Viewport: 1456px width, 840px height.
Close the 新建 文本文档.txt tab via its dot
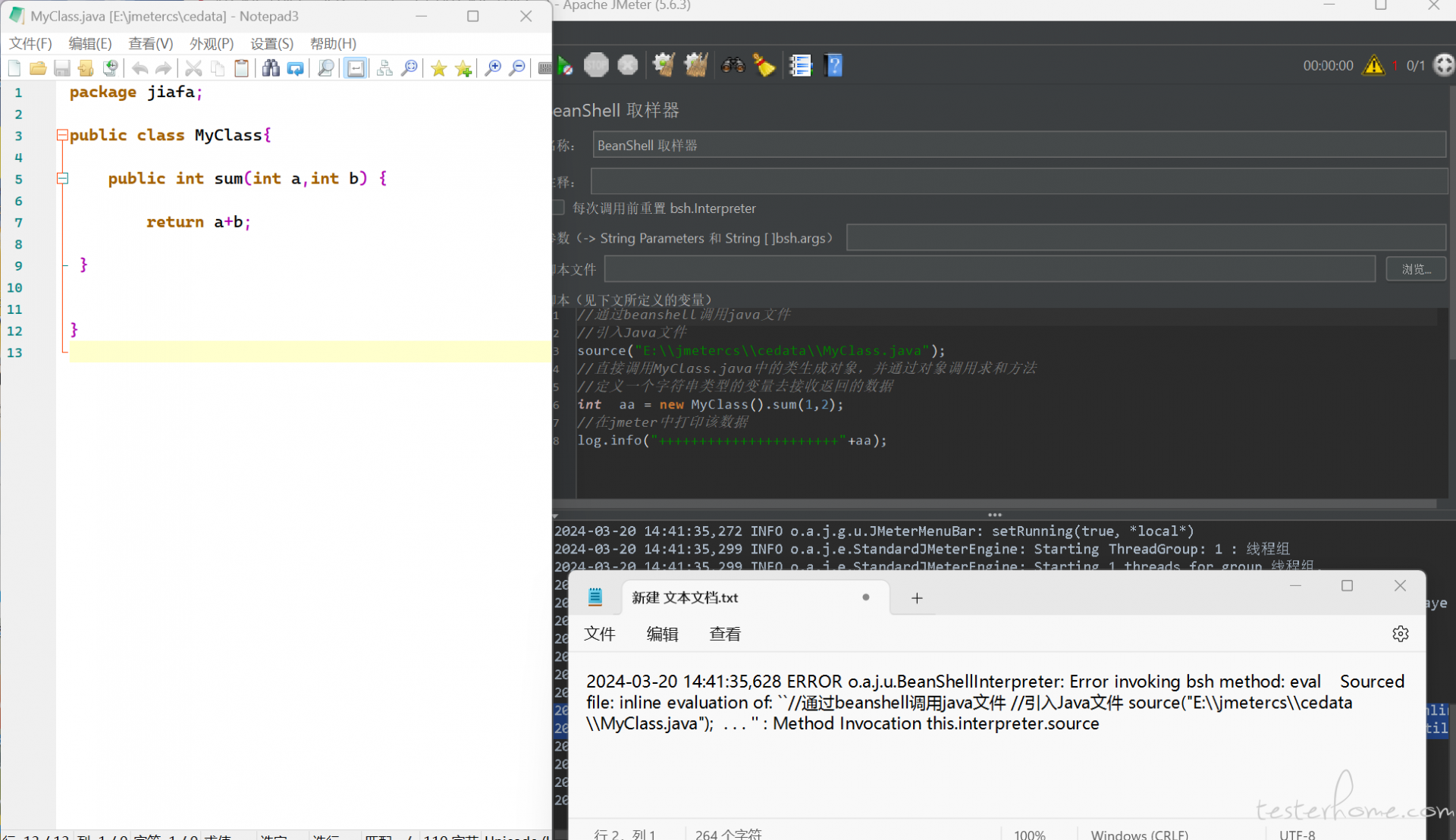coord(865,597)
